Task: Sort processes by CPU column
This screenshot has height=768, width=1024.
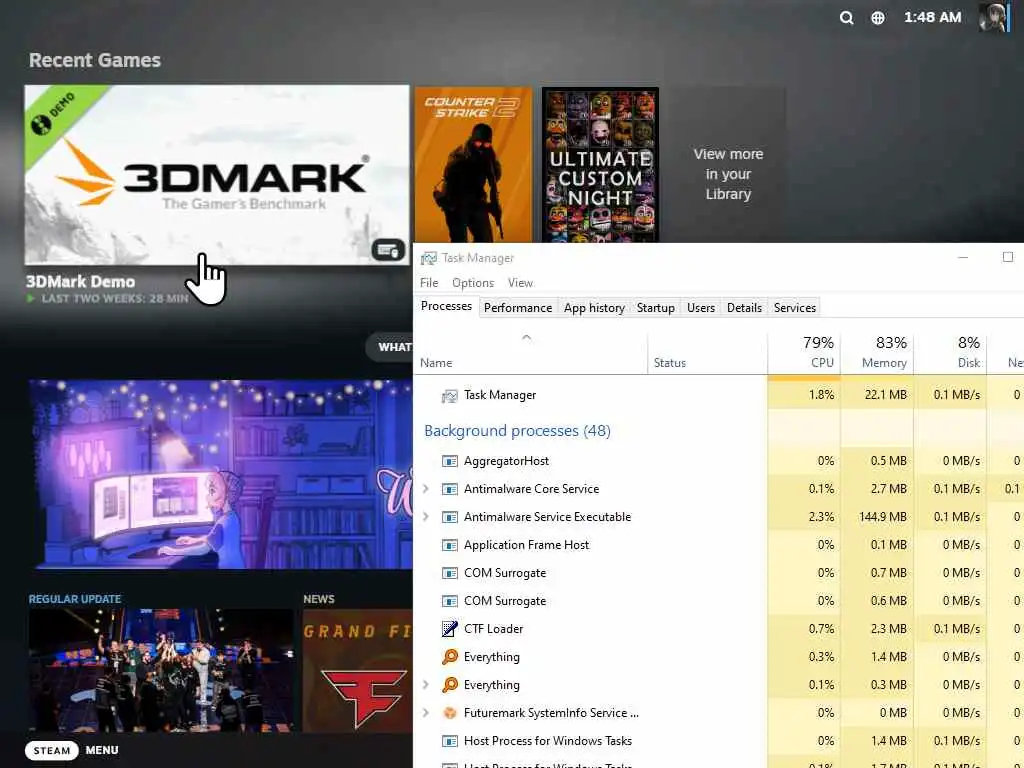Action: coord(805,353)
